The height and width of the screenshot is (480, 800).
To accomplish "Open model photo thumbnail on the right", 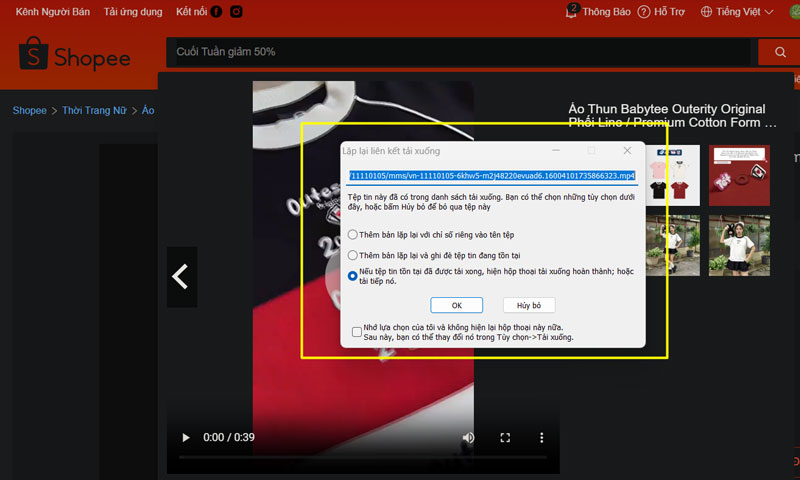I will coord(739,245).
